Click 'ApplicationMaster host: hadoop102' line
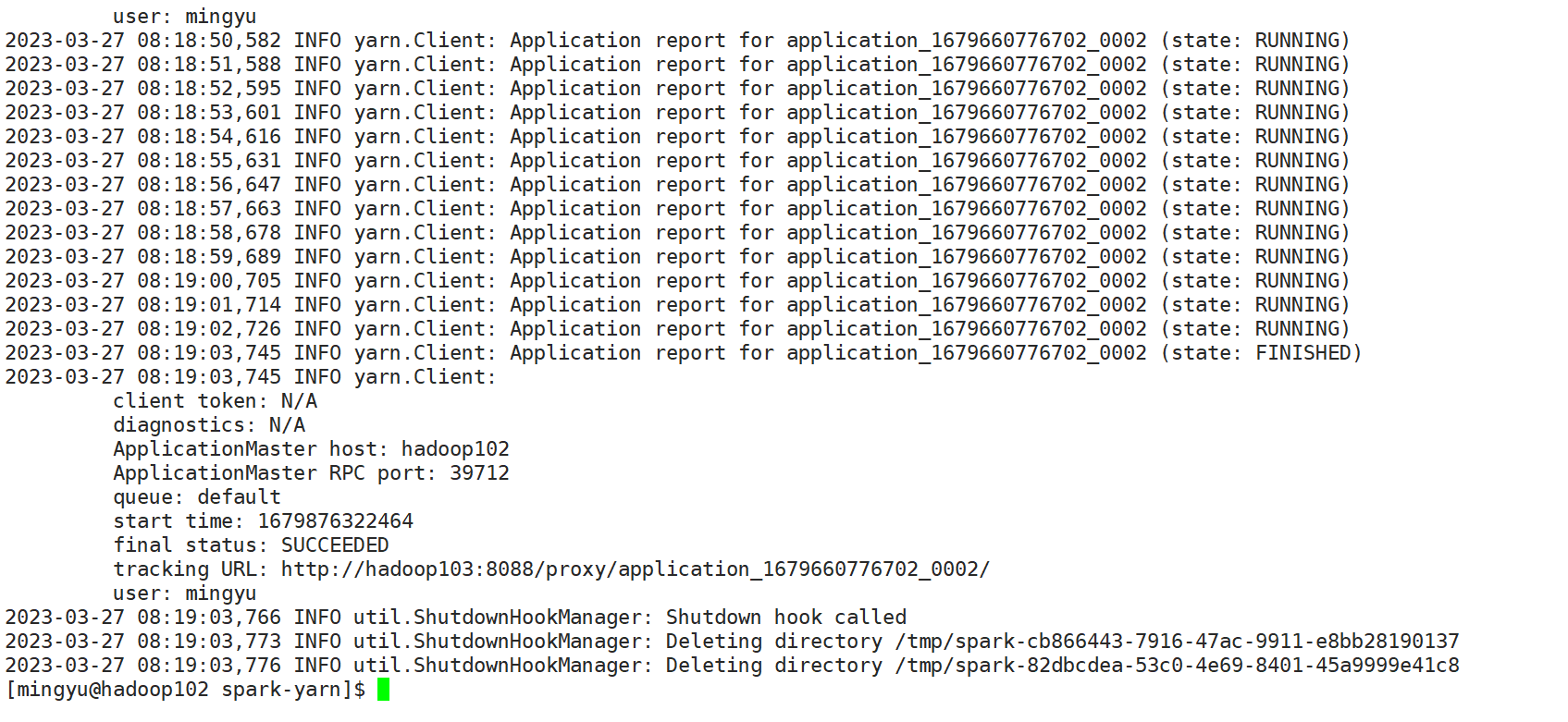1568x722 pixels. pyautogui.click(x=311, y=449)
